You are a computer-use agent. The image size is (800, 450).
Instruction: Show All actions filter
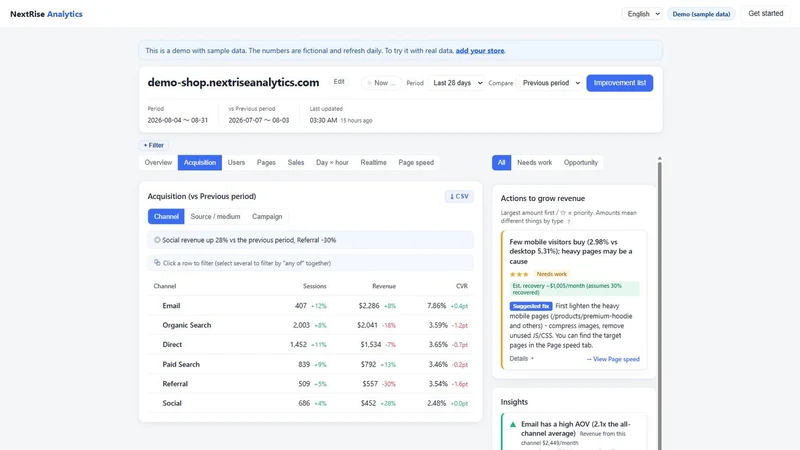(501, 162)
